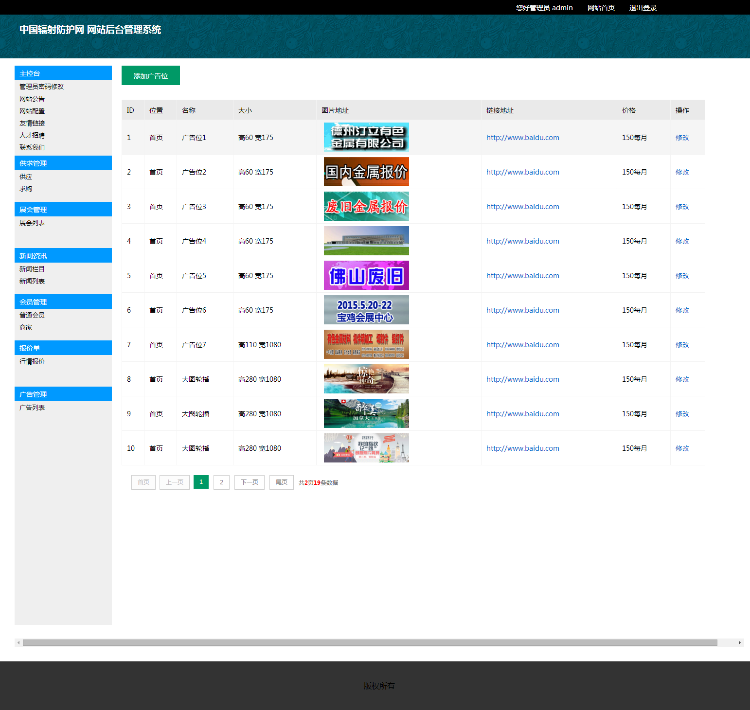
Task: Click the 下一页 pagination button
Action: (x=249, y=482)
